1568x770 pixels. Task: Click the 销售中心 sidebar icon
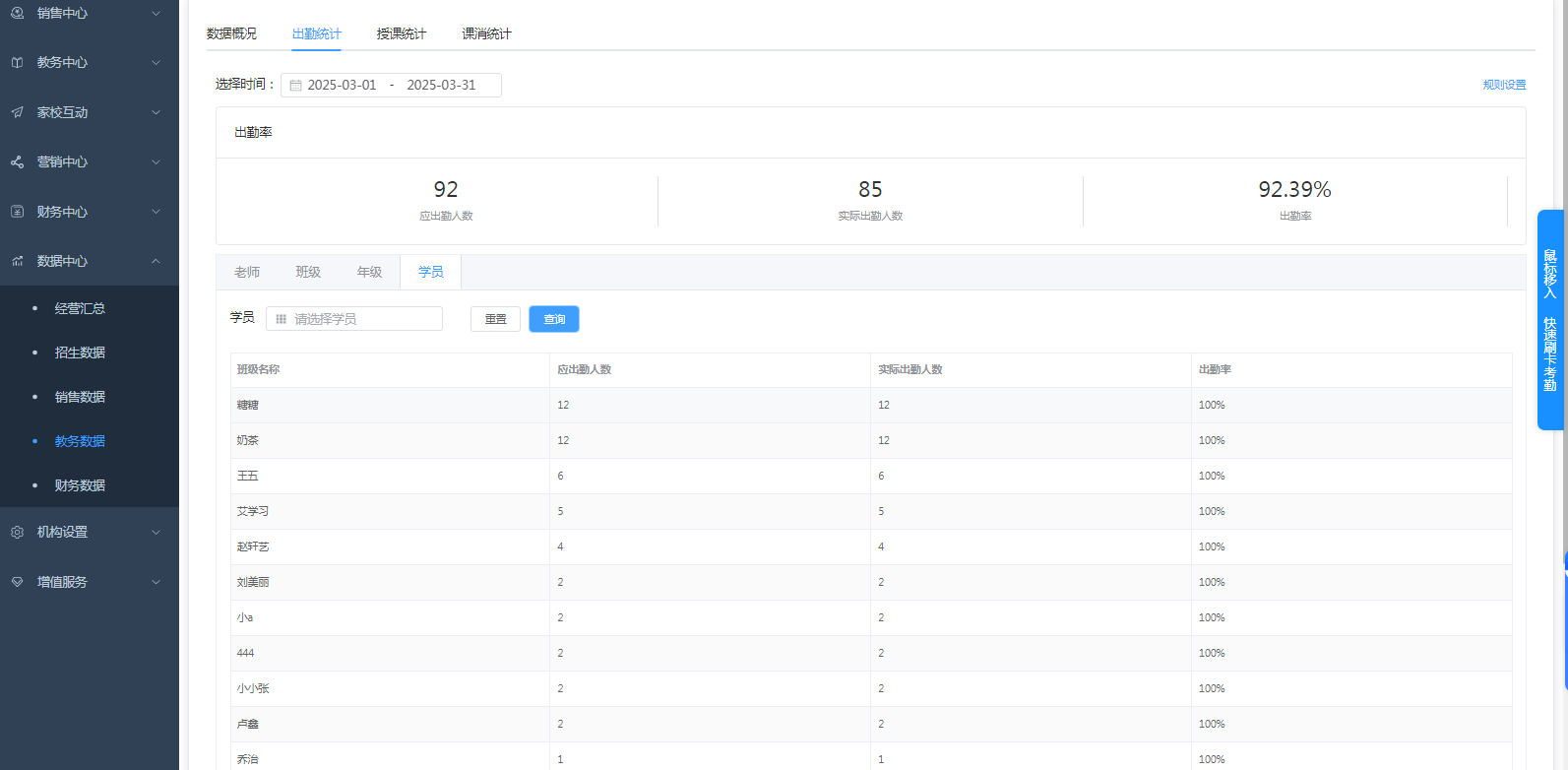click(x=17, y=13)
